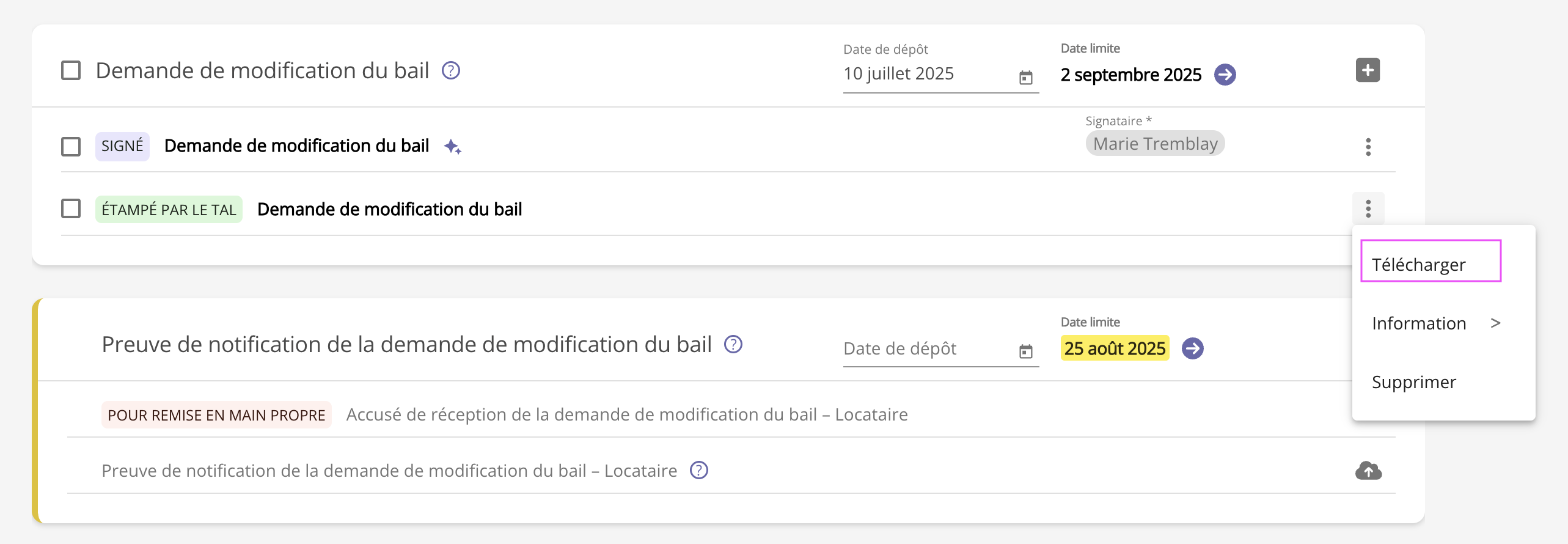Select the SIGNÉ document row checkbox
This screenshot has width=1568, height=544.
71,147
